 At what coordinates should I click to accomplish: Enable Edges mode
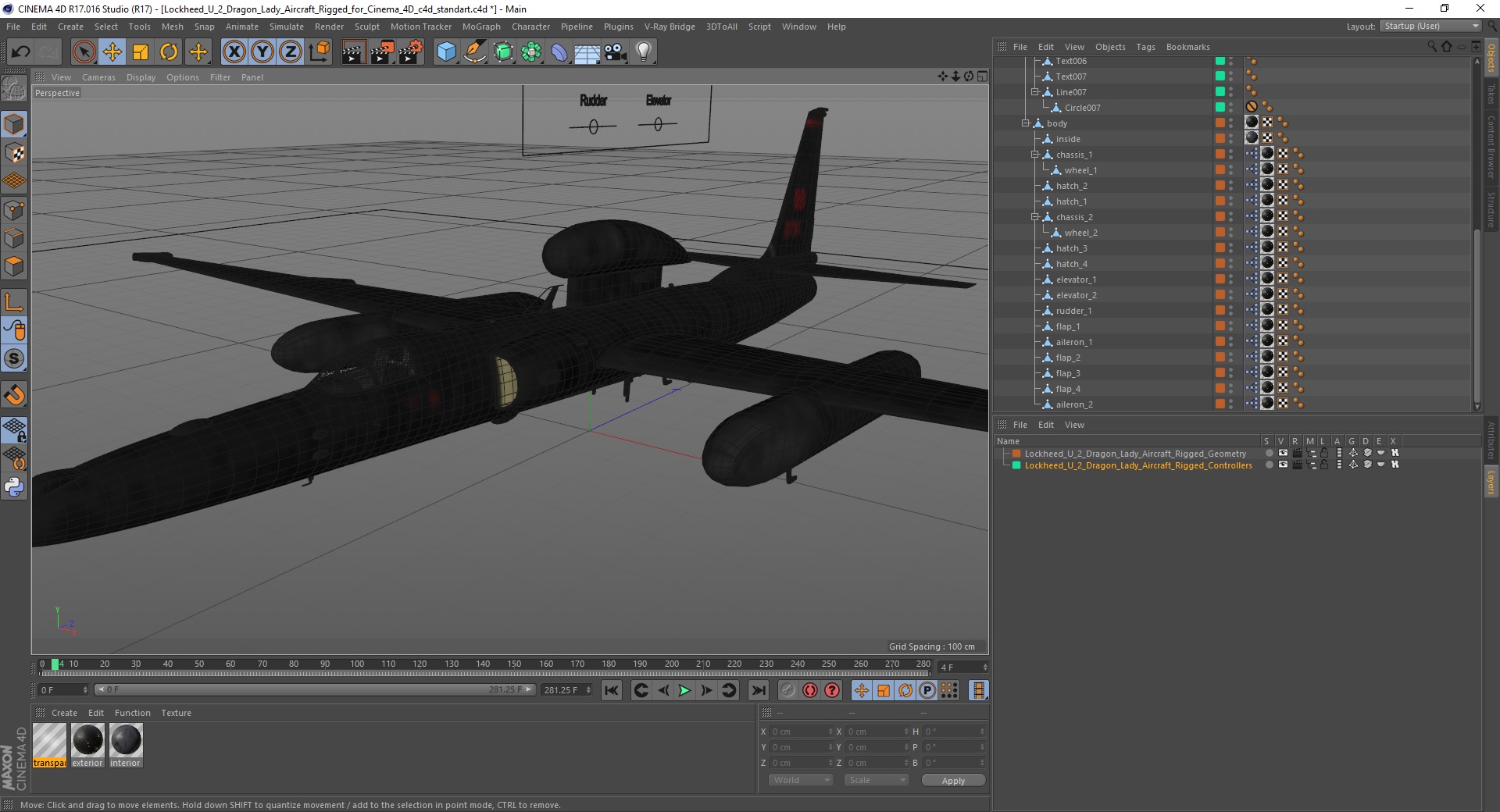[14, 238]
